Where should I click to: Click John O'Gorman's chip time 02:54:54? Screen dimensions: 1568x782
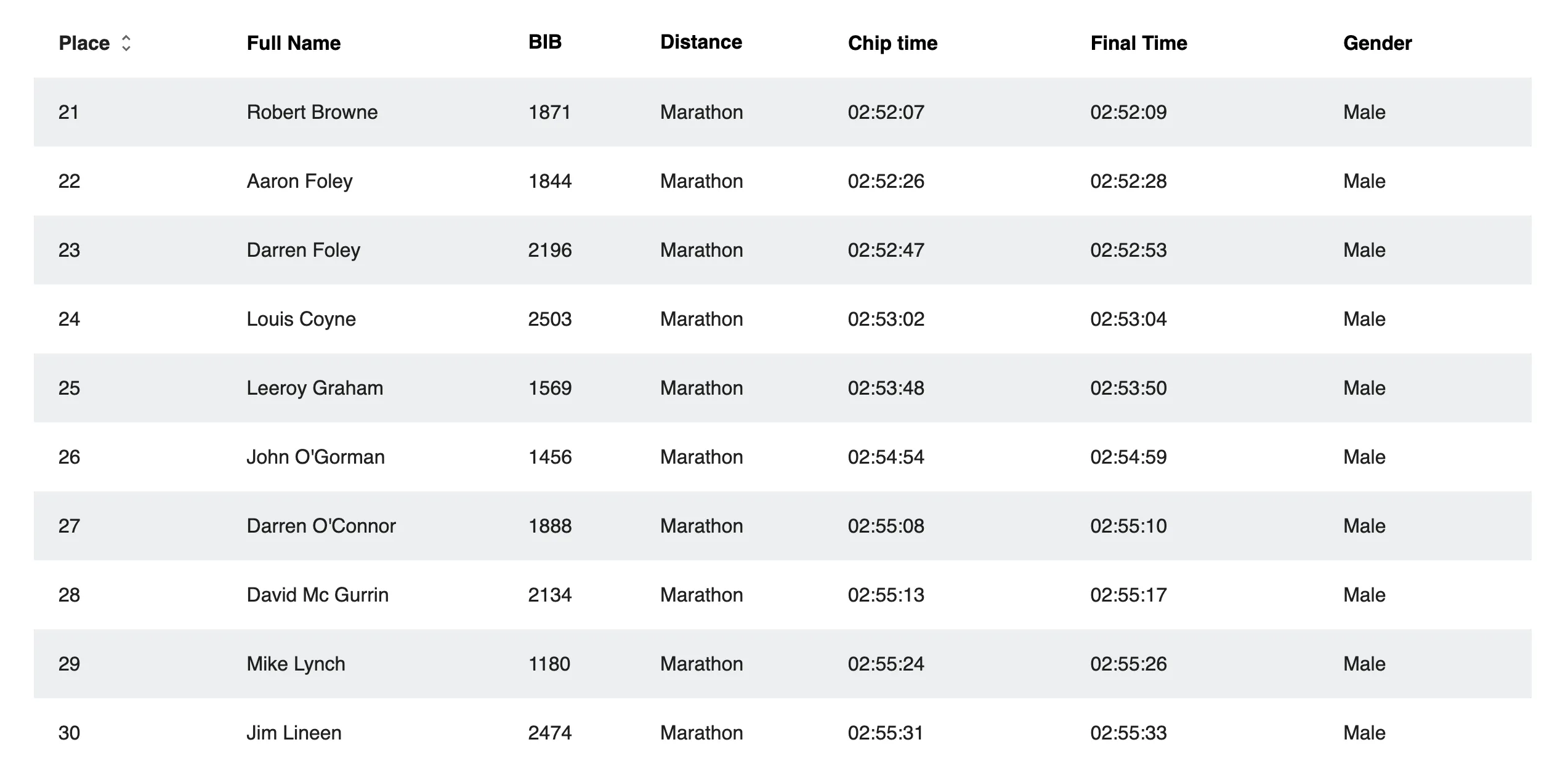click(x=886, y=457)
